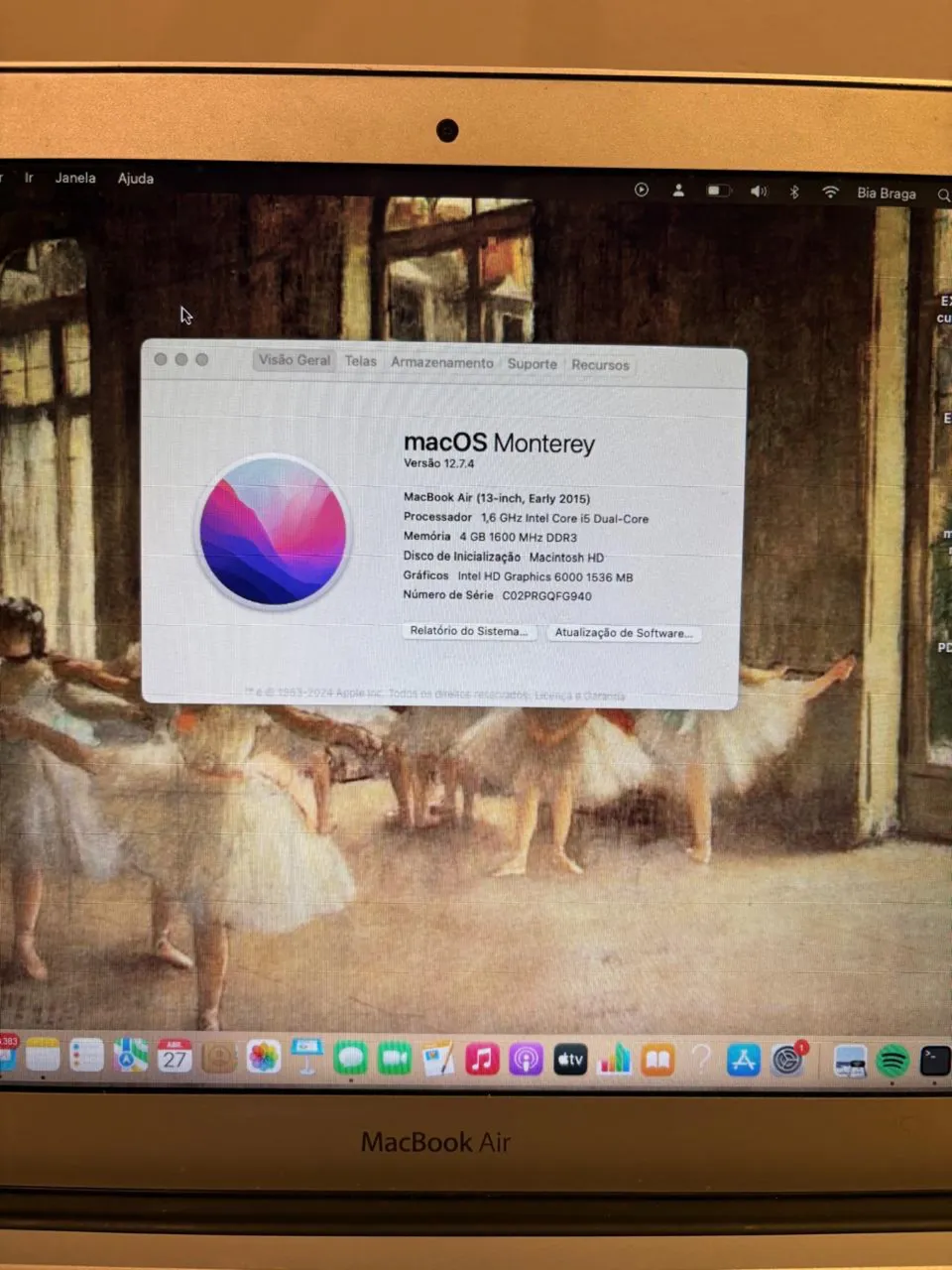952x1270 pixels.
Task: Show battery status in the menu bar
Action: (x=719, y=190)
